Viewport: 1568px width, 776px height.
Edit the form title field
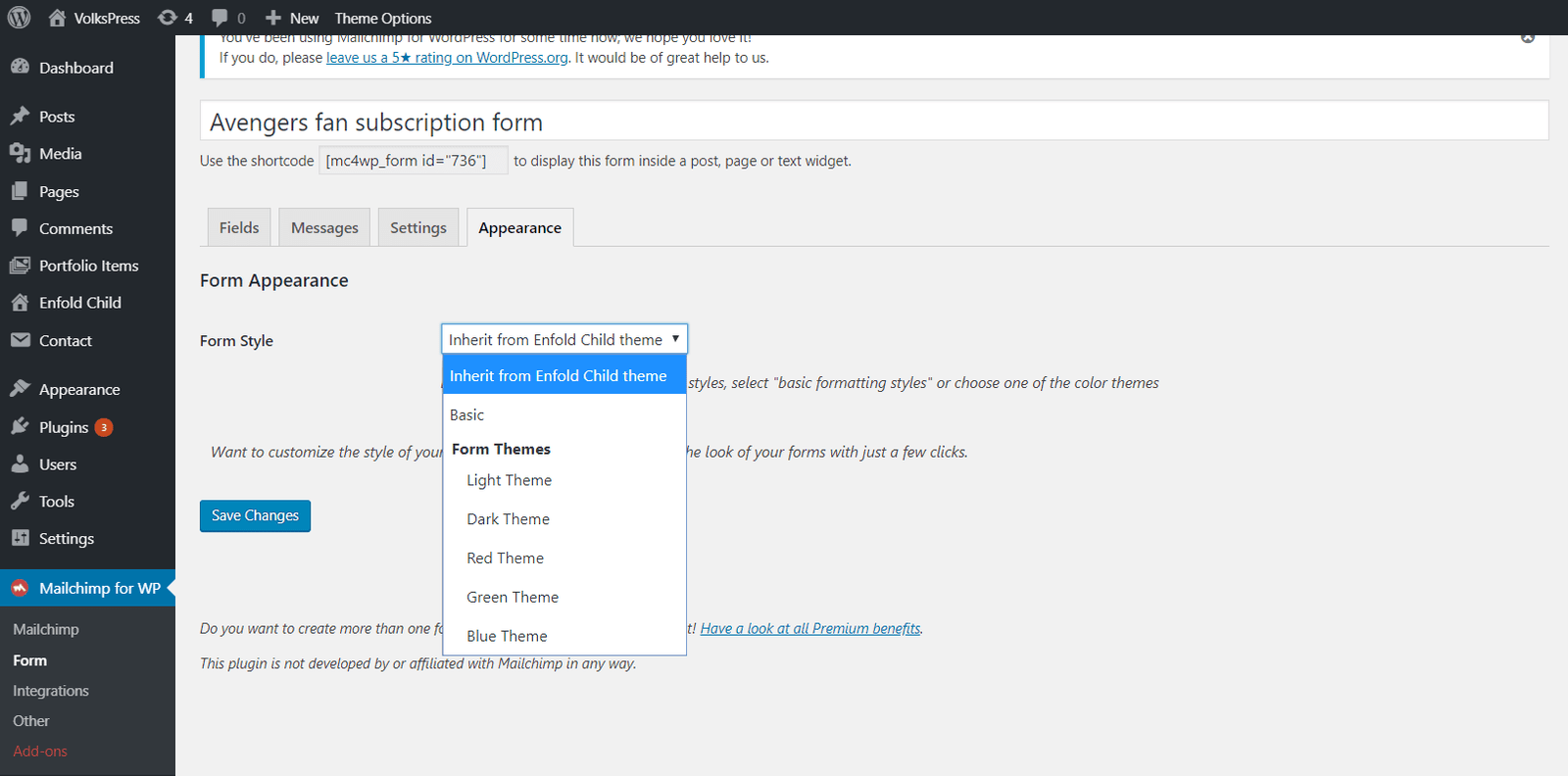click(x=874, y=121)
